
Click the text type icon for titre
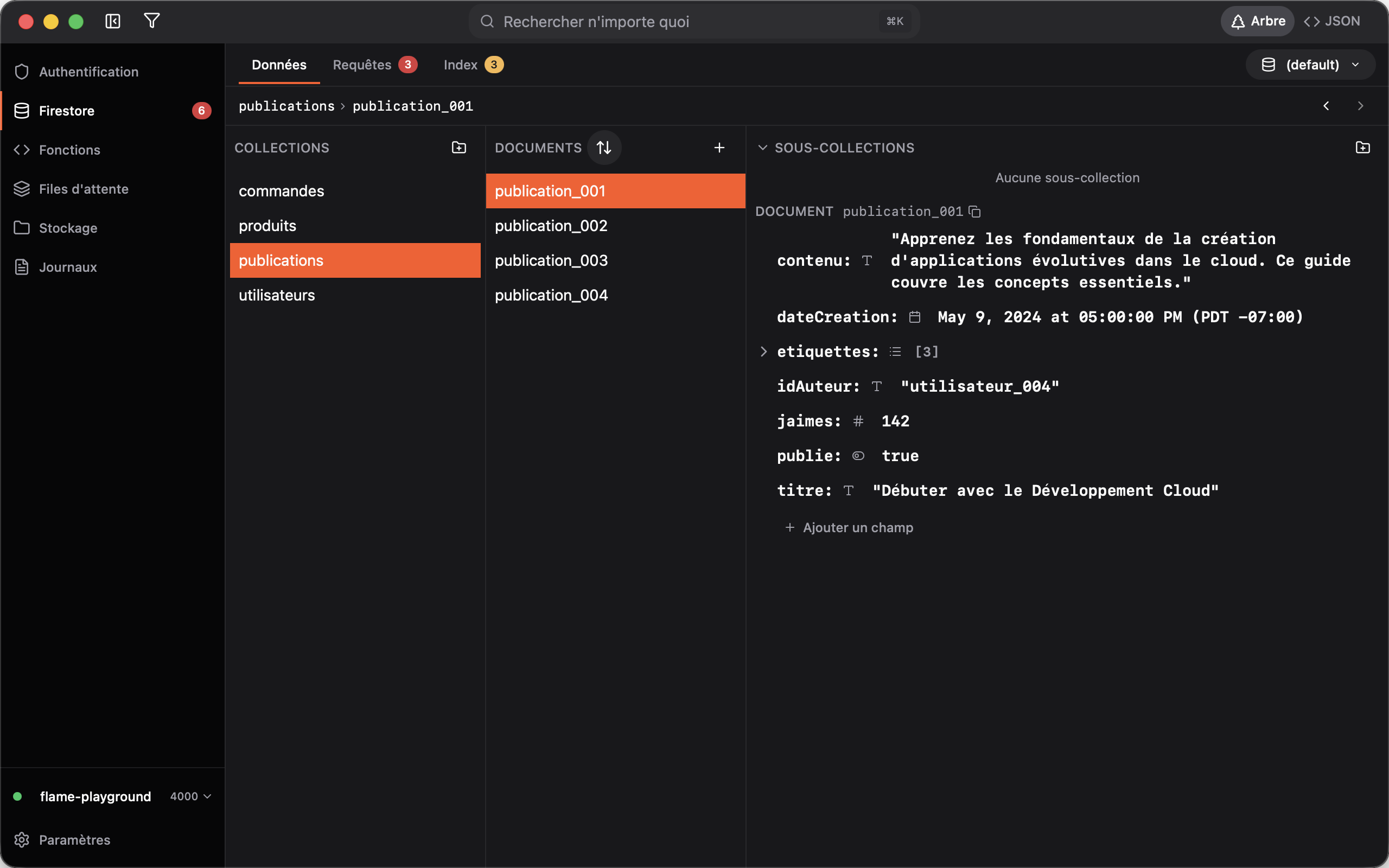tap(849, 491)
